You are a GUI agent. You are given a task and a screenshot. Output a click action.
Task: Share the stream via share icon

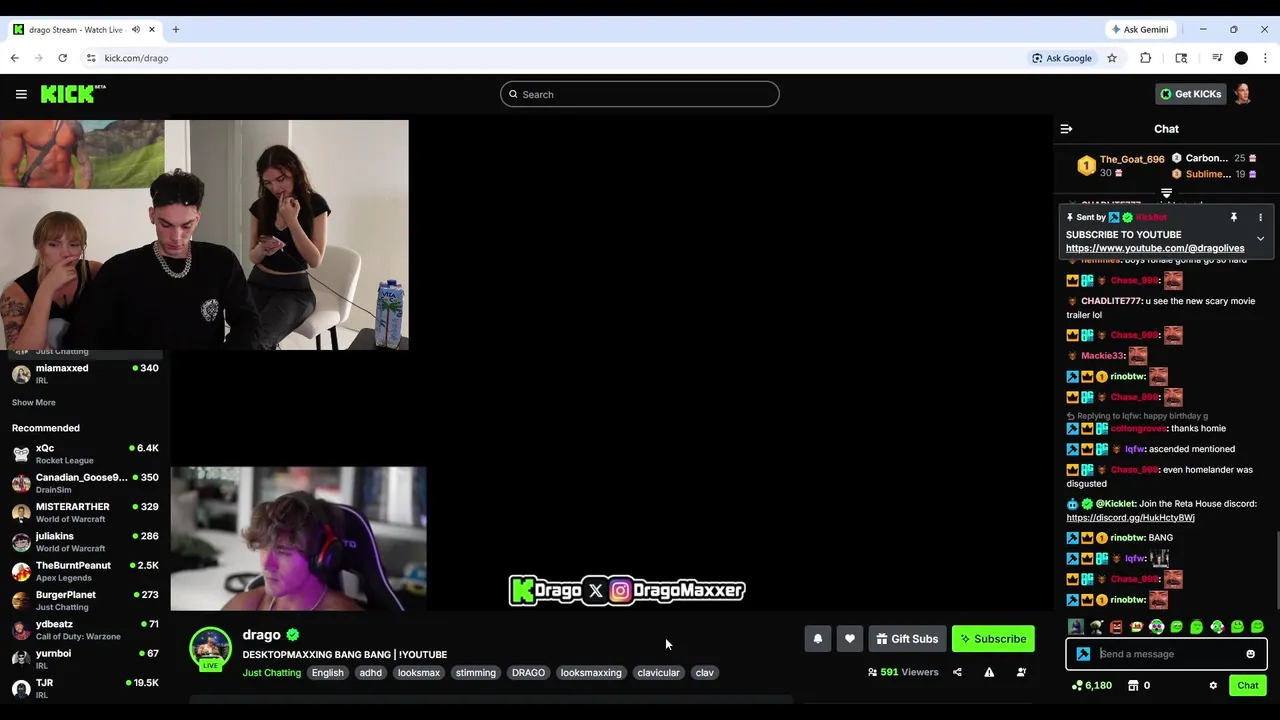(957, 672)
